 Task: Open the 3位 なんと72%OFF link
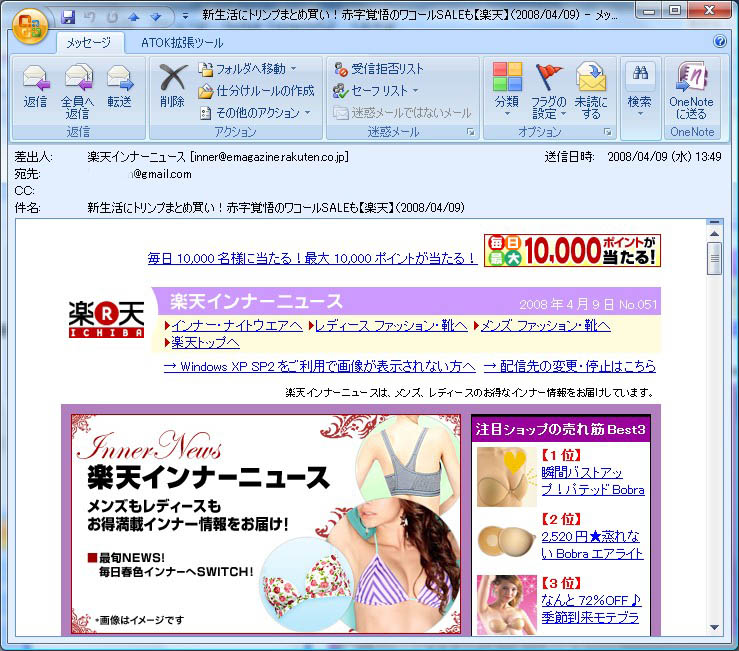591,609
